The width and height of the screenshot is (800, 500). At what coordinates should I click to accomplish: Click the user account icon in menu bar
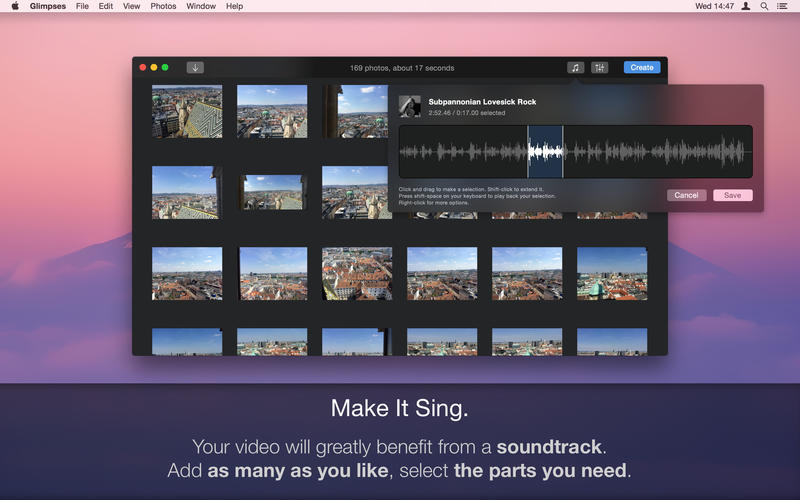coord(745,6)
